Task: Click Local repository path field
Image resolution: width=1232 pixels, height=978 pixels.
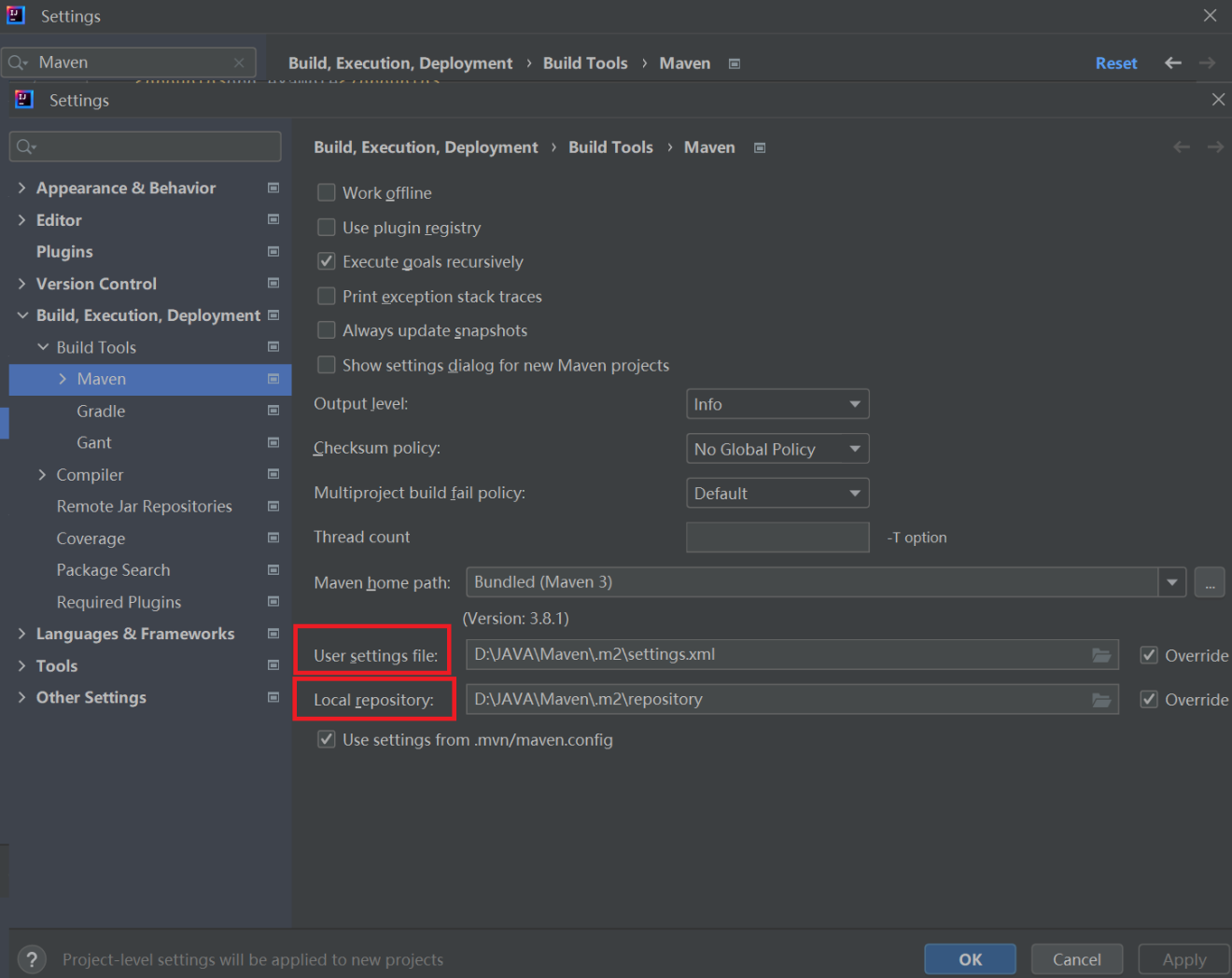Action: (791, 699)
